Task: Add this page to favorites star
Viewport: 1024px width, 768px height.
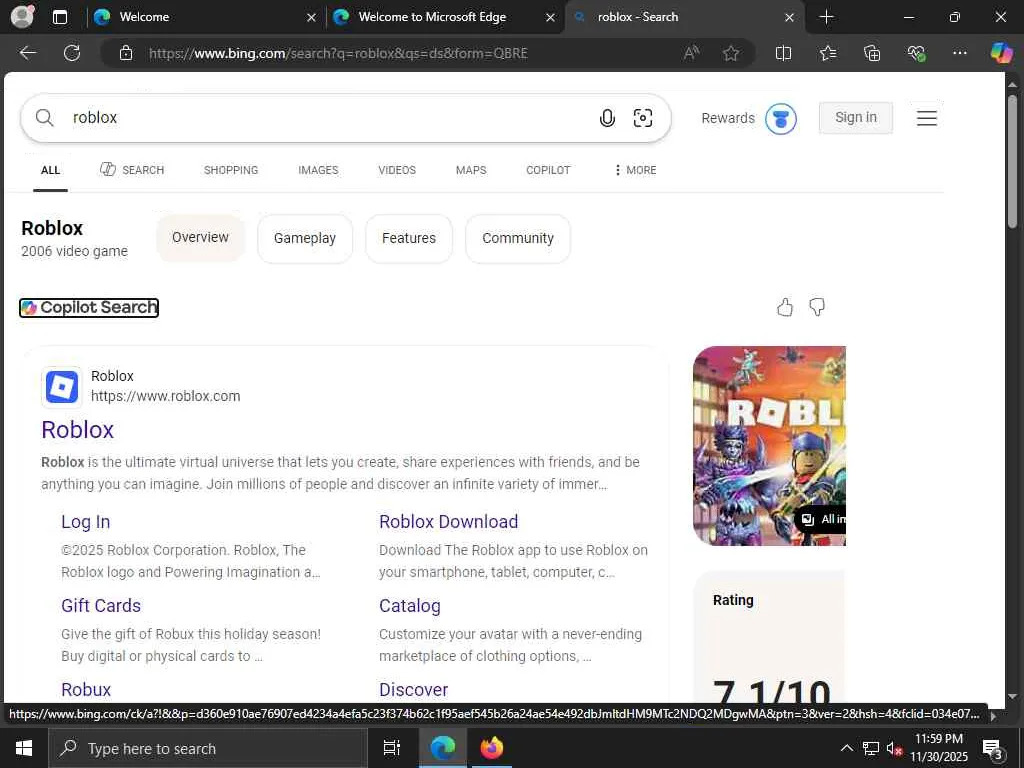Action: click(x=731, y=53)
